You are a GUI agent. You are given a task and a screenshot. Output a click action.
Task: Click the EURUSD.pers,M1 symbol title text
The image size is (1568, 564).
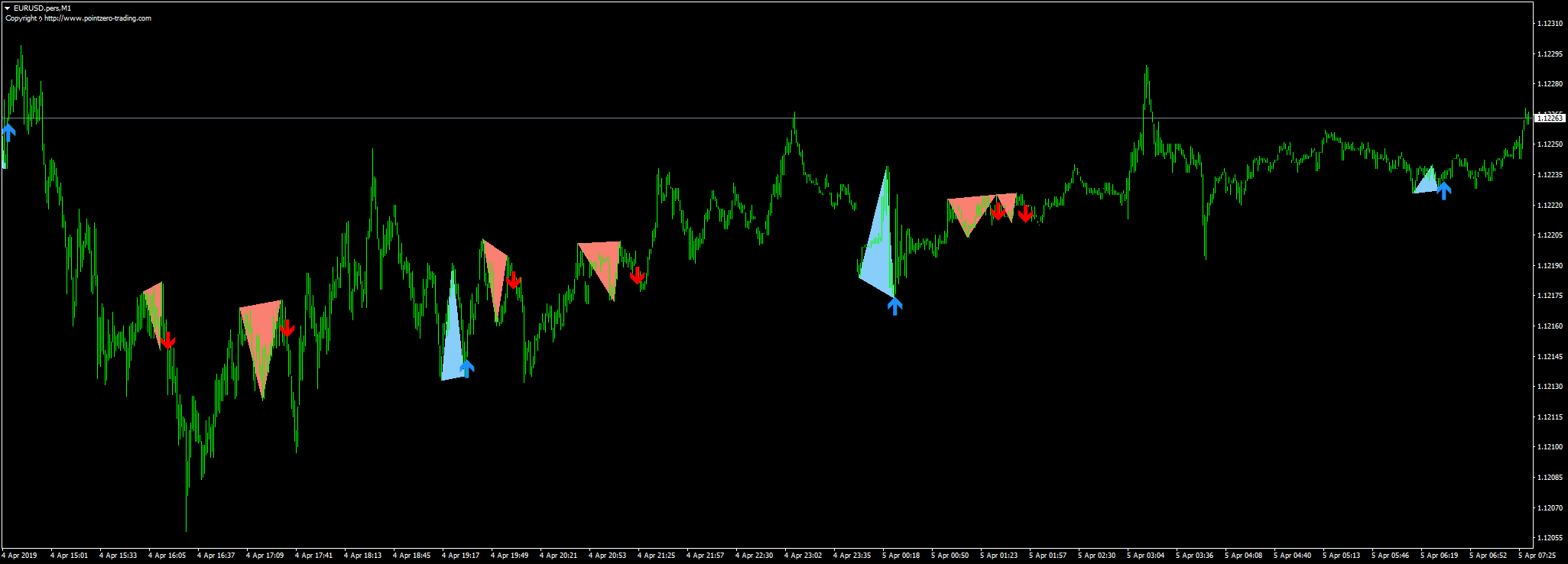tap(42, 8)
